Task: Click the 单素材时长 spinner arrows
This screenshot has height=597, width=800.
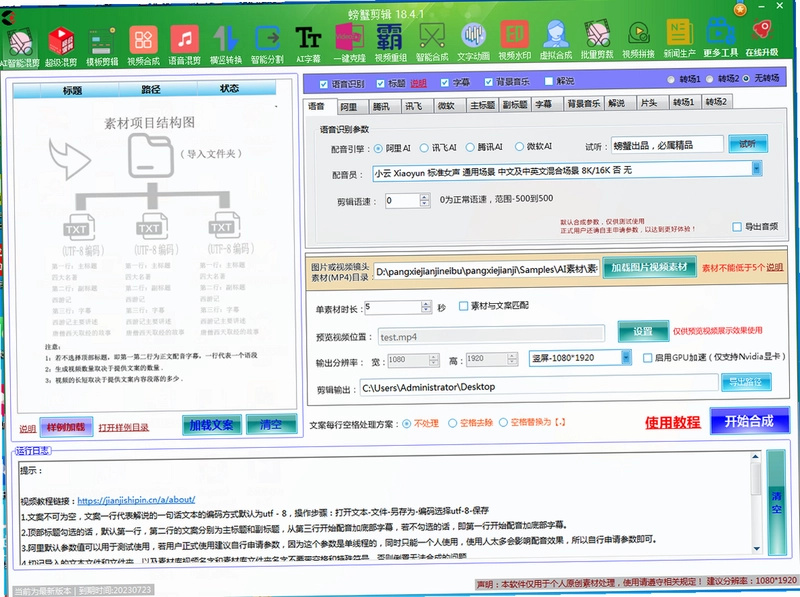Action: (427, 307)
